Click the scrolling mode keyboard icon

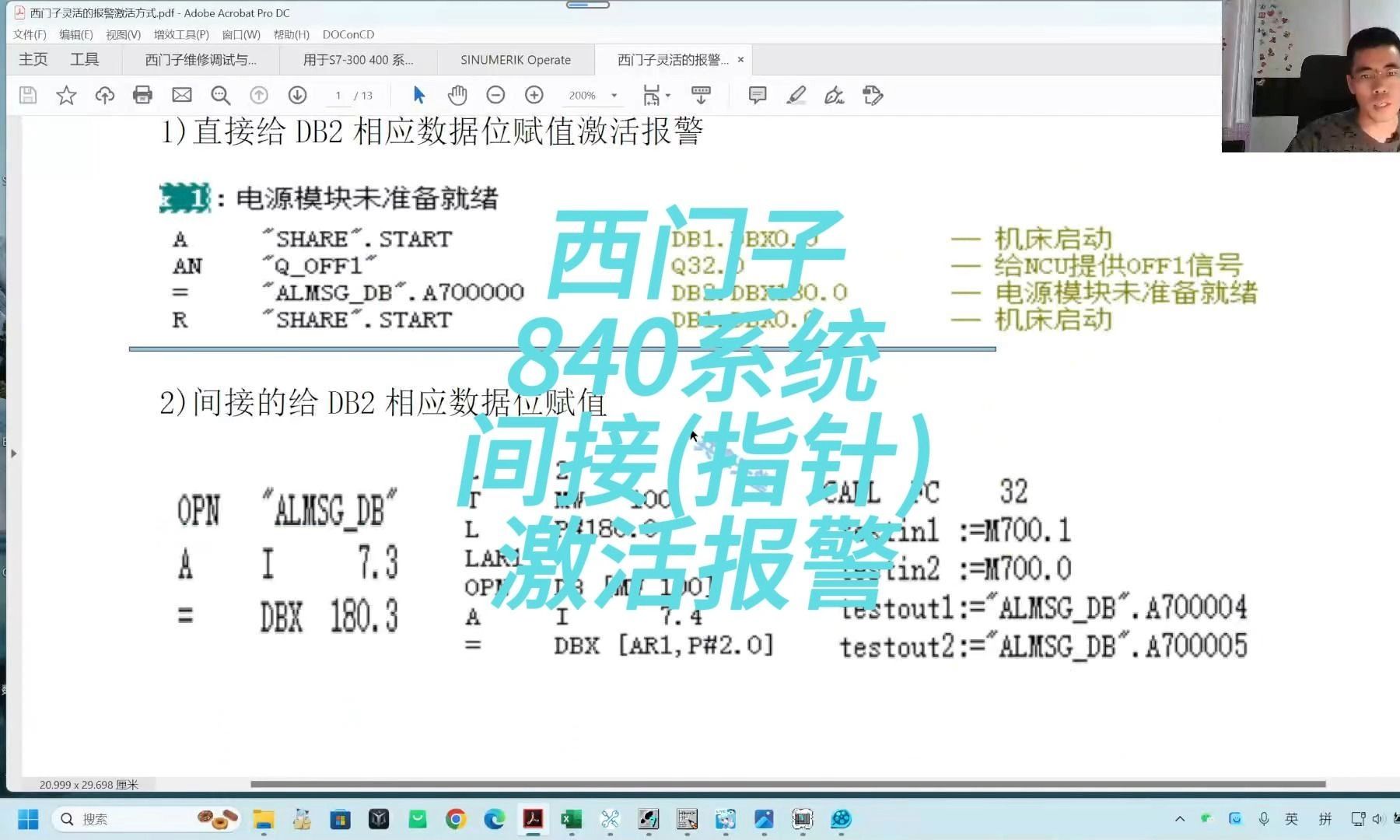pos(701,96)
